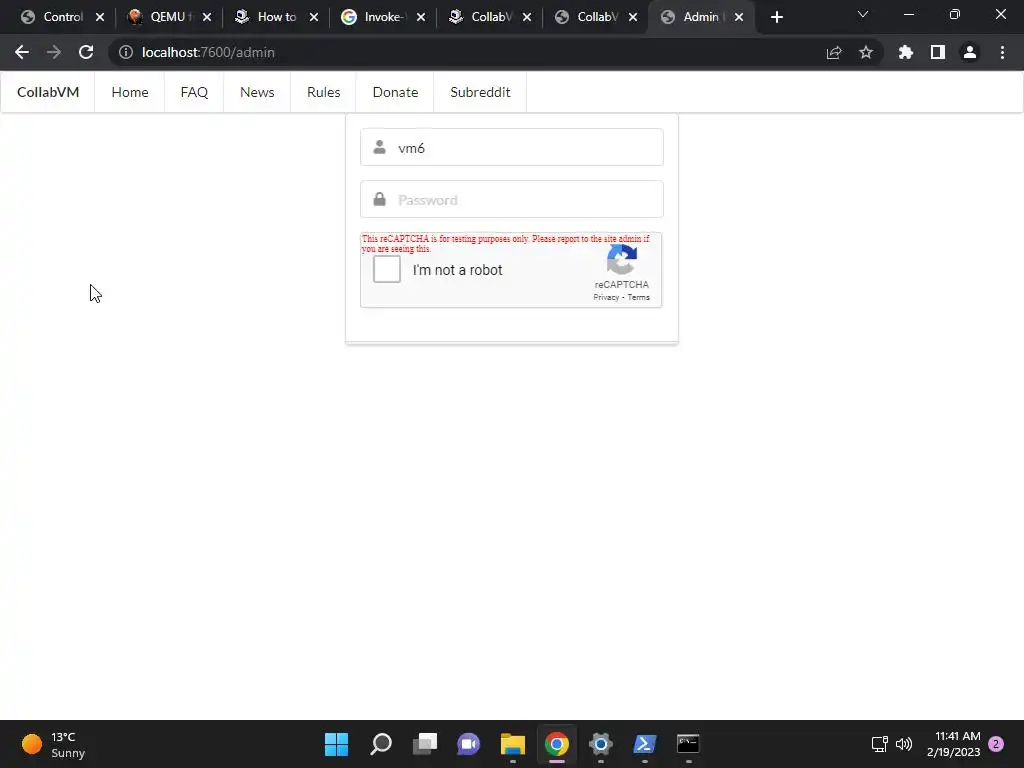Open the Subreddit nav item
The width and height of the screenshot is (1024, 768).
(x=480, y=92)
